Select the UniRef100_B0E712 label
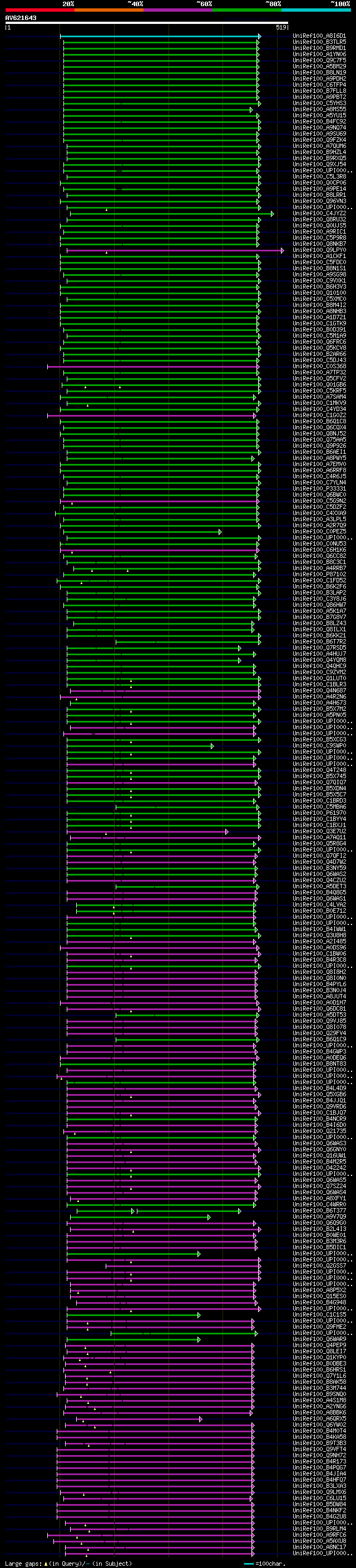Screen dimensions: 356x1568 click(x=319, y=911)
